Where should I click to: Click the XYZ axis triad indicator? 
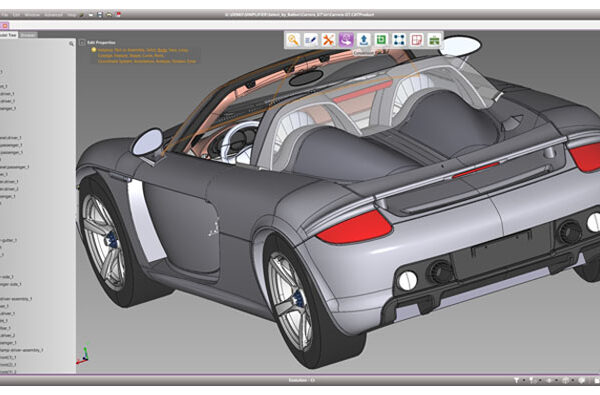click(x=83, y=354)
